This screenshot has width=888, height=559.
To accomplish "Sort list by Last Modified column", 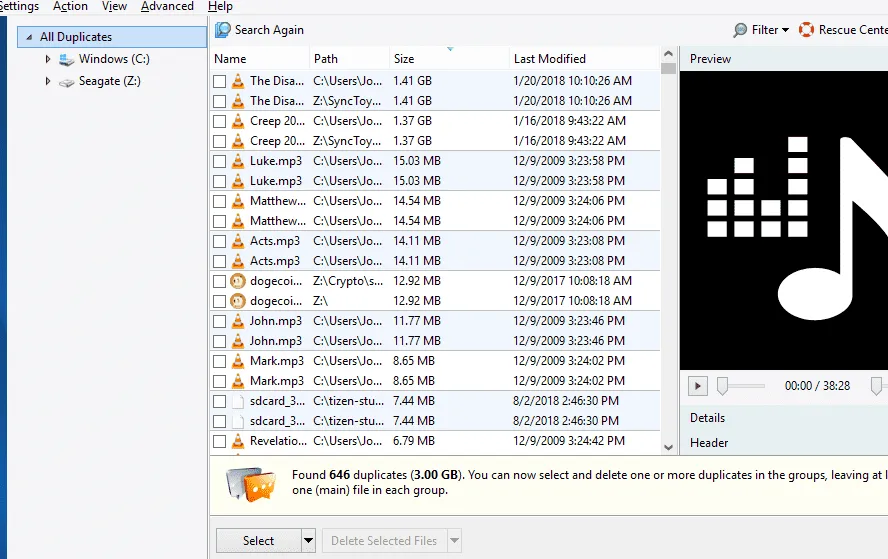I will point(549,59).
